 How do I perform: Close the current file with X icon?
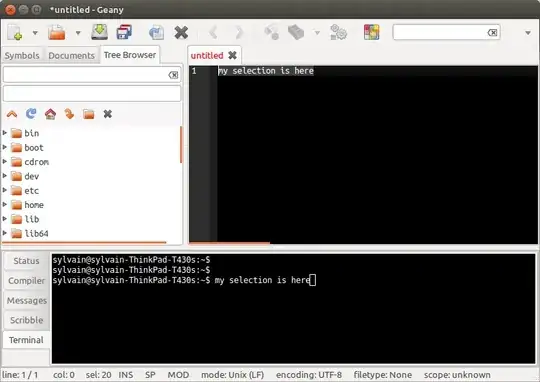pos(181,33)
